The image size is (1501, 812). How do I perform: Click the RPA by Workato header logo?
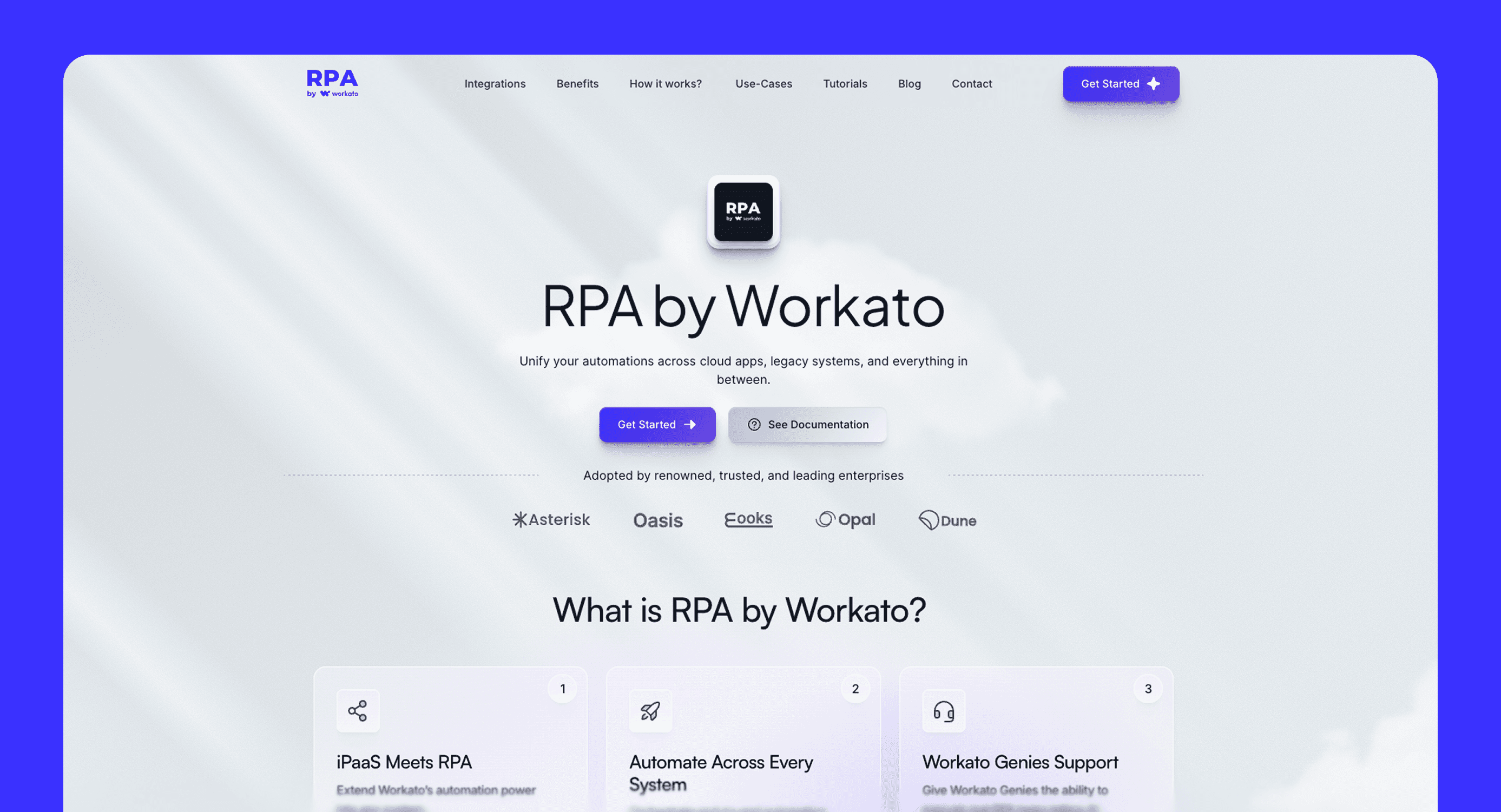(332, 83)
